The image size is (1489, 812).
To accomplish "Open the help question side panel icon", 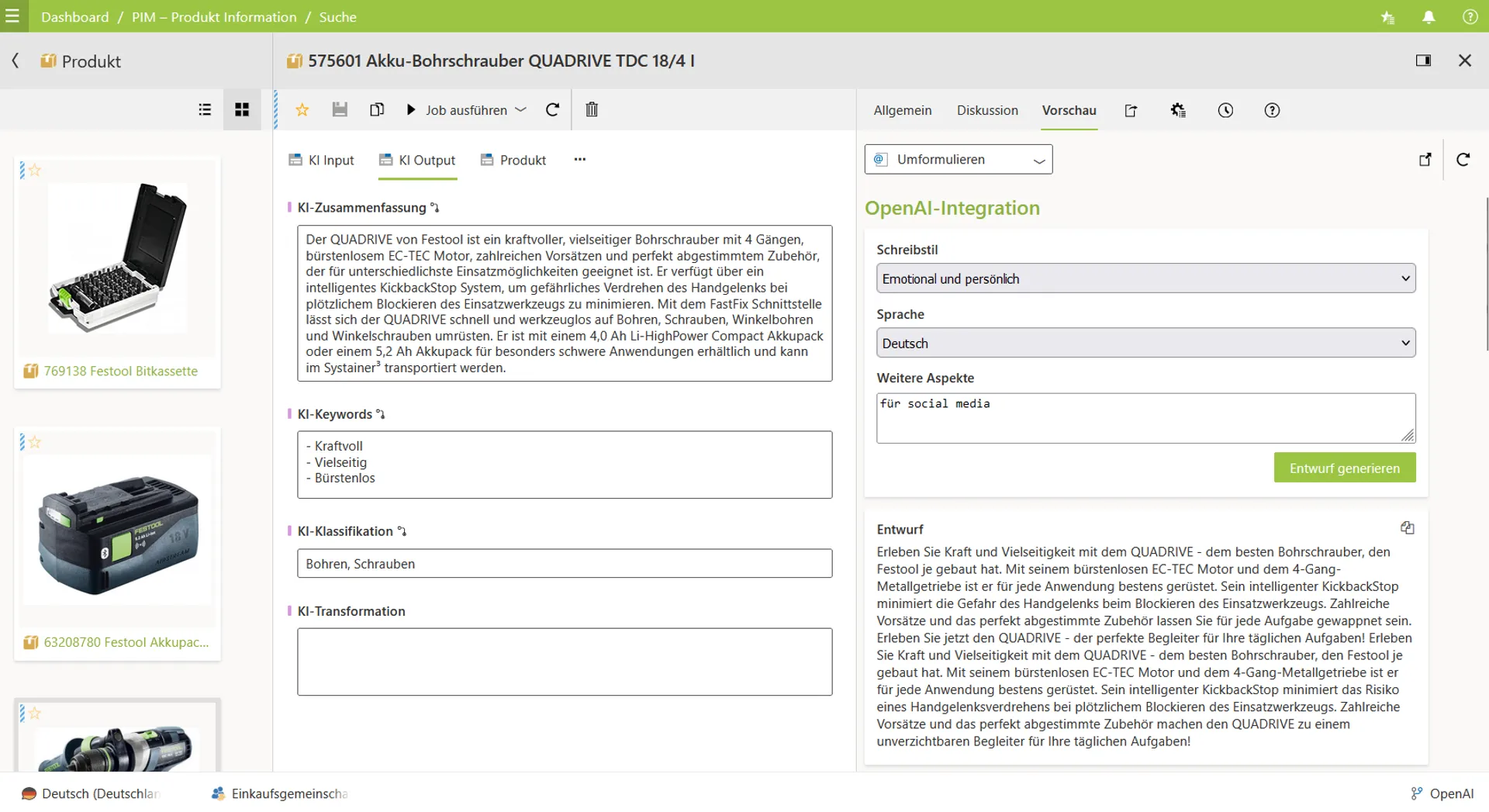I will 1272,110.
